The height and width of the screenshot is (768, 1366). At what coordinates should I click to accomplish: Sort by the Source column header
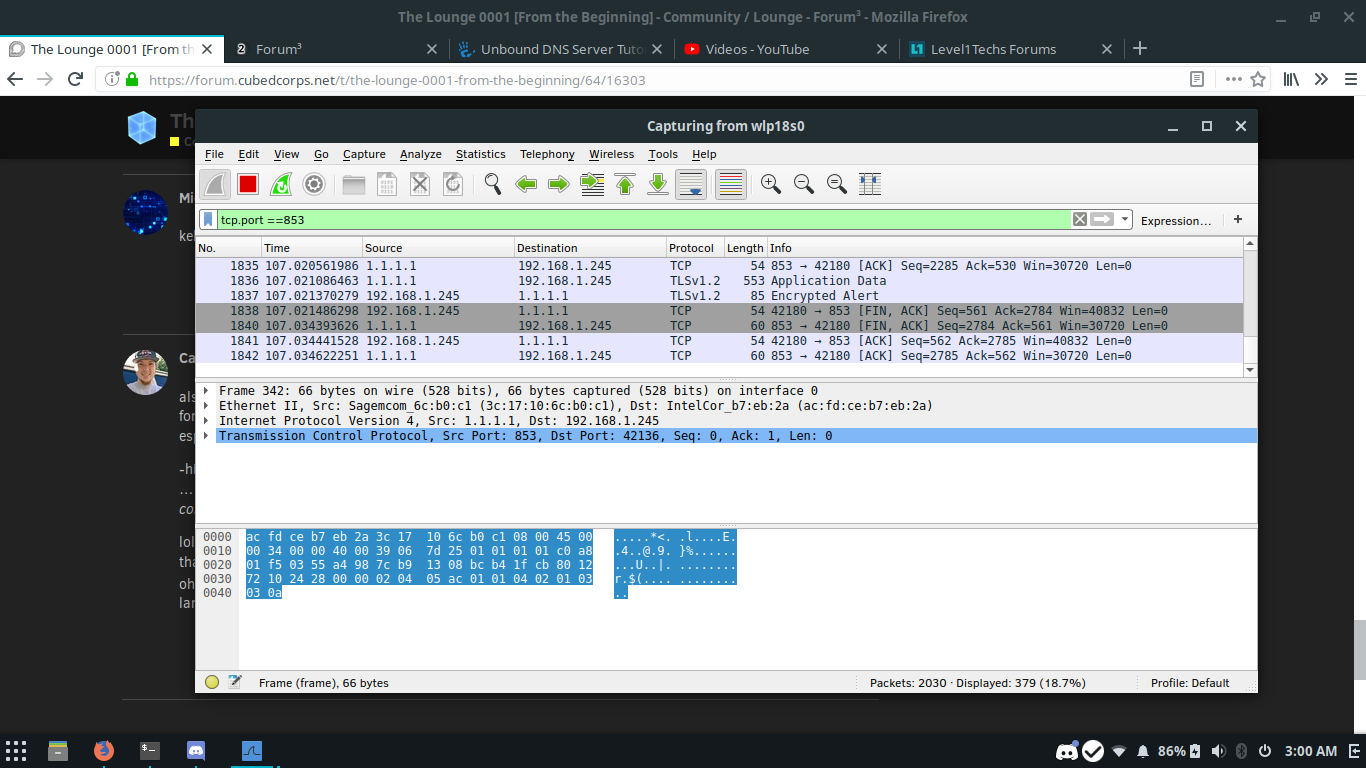point(438,248)
